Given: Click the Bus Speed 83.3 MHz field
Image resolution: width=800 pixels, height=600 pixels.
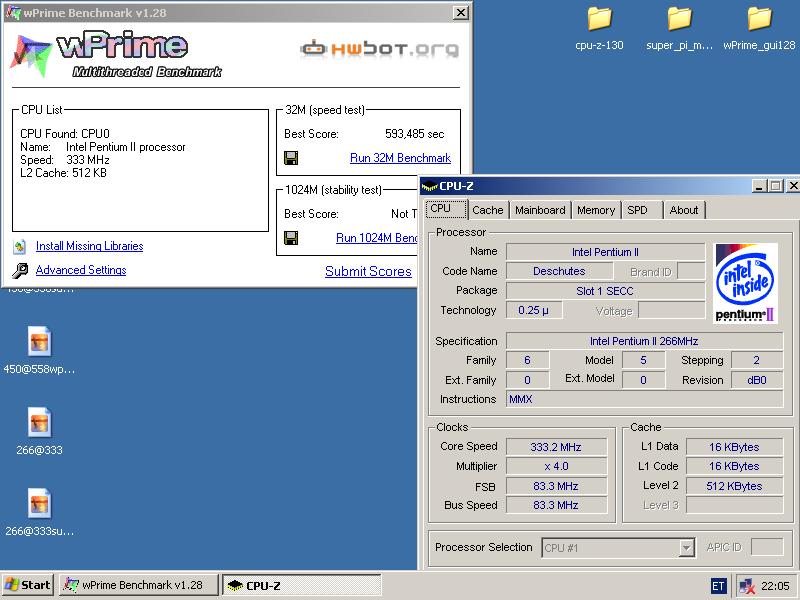Looking at the screenshot, I should click(556, 505).
